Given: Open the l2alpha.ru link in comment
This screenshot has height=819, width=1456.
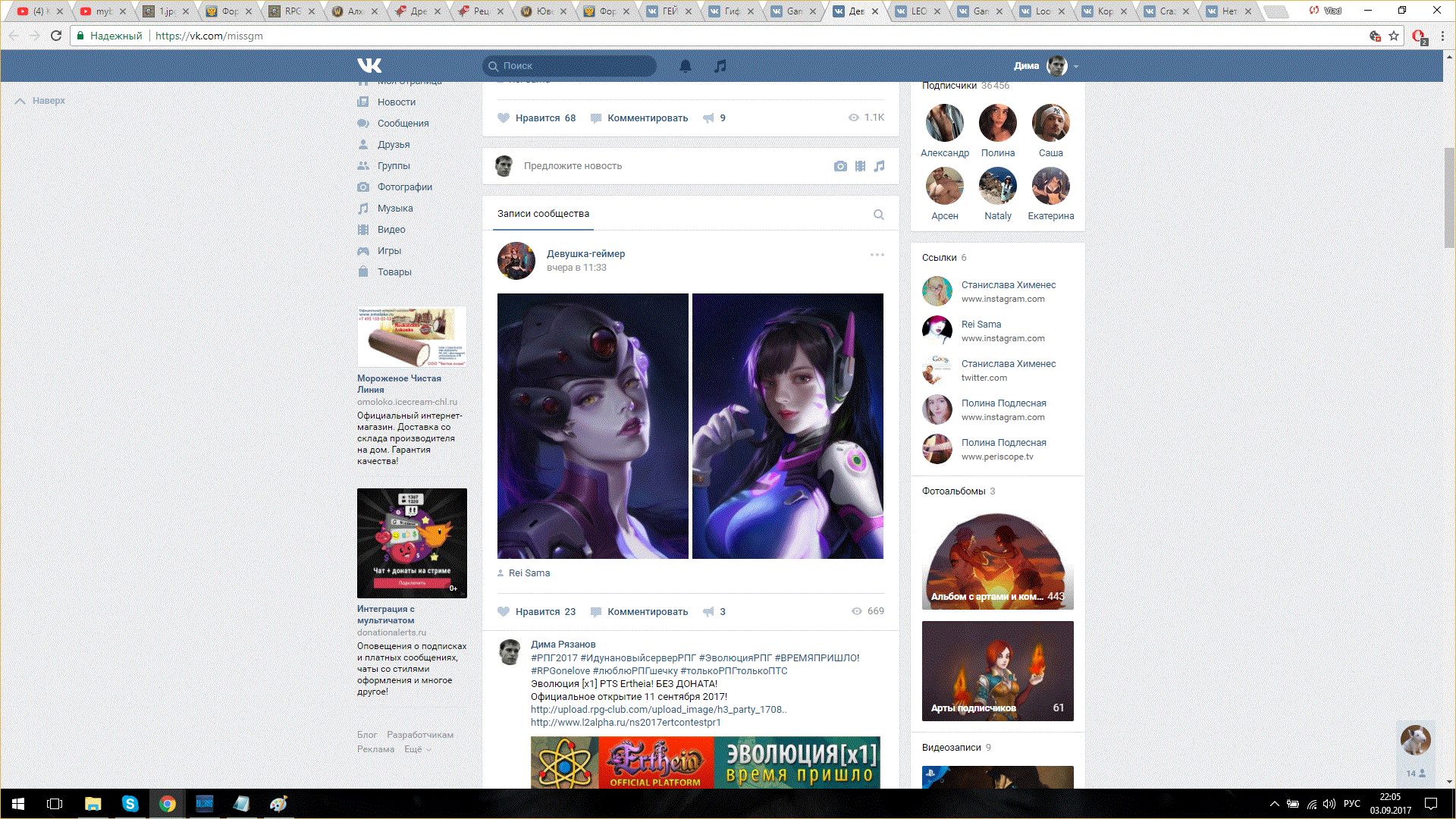Looking at the screenshot, I should [x=626, y=723].
